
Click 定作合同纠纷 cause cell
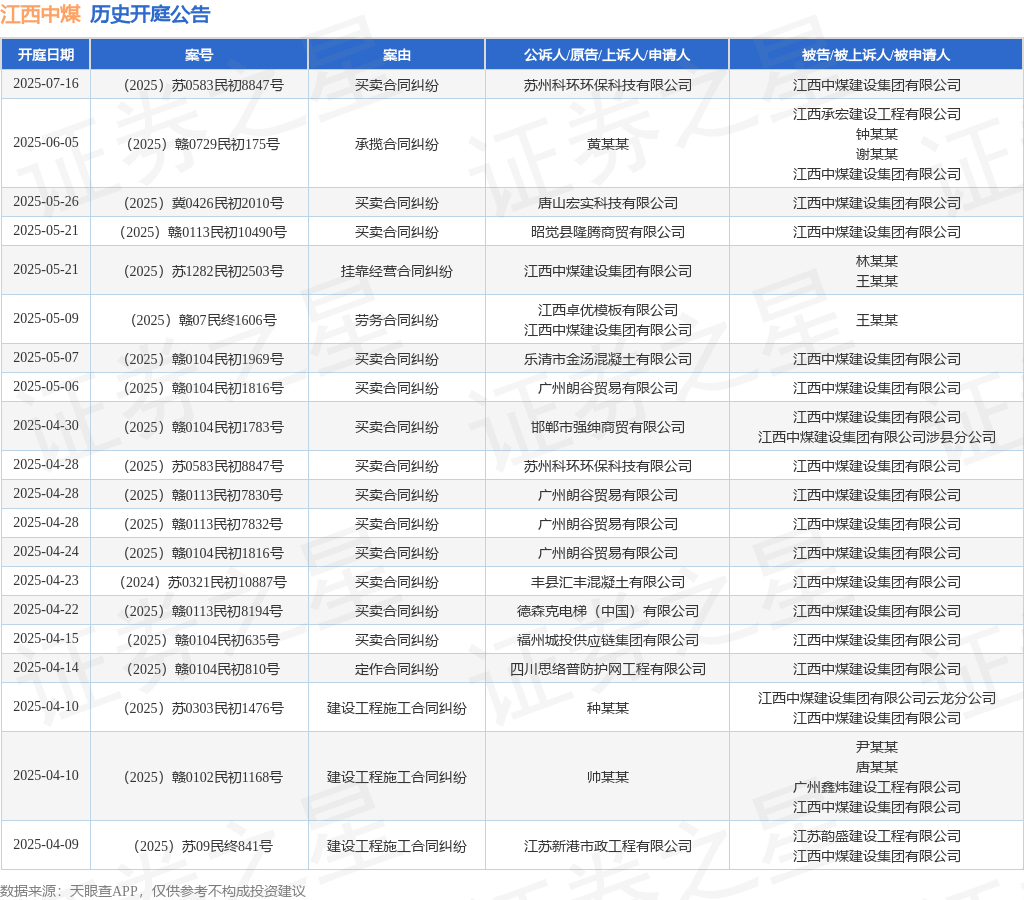point(396,669)
